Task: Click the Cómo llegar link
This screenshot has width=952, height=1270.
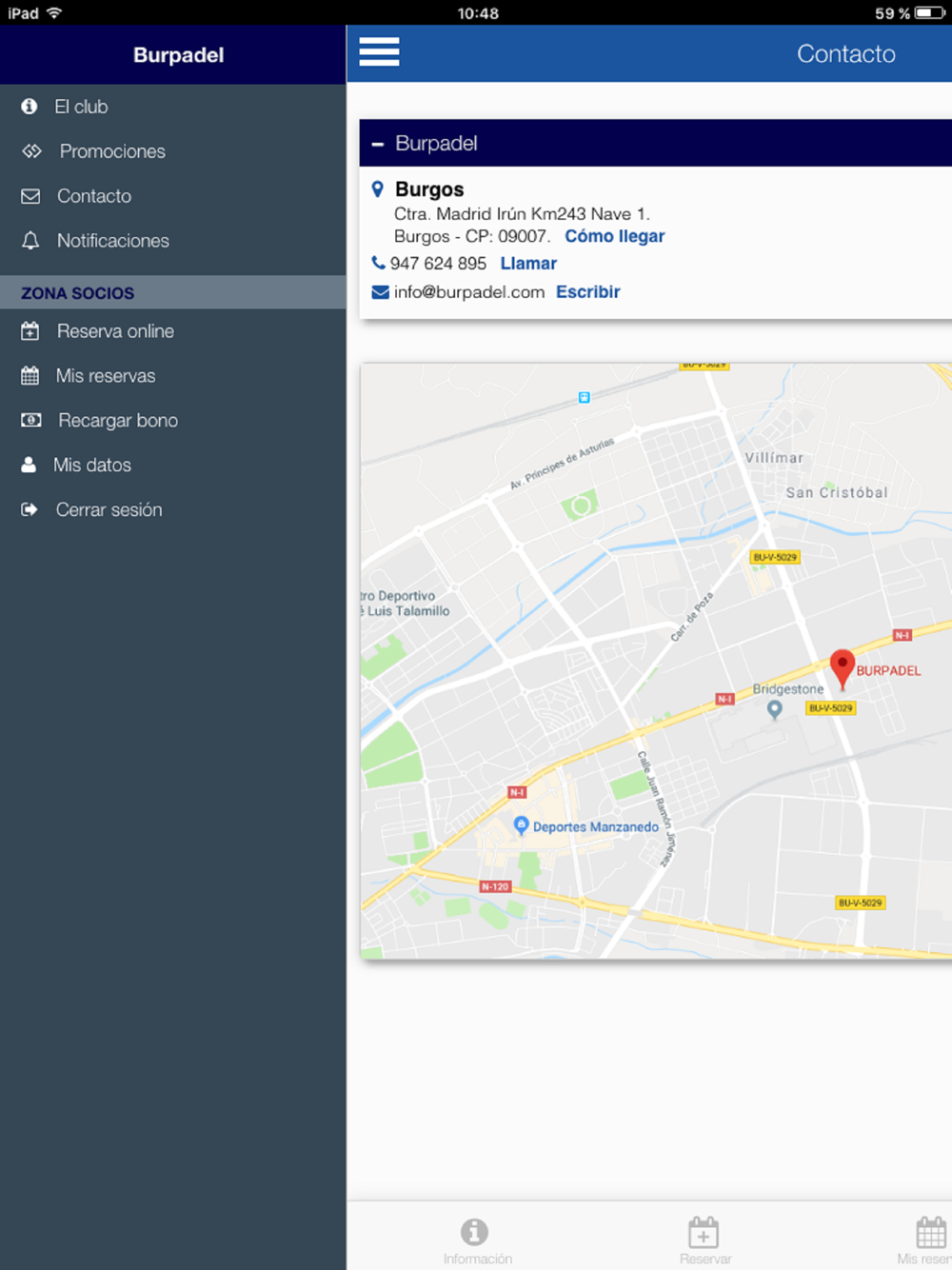Action: point(615,236)
